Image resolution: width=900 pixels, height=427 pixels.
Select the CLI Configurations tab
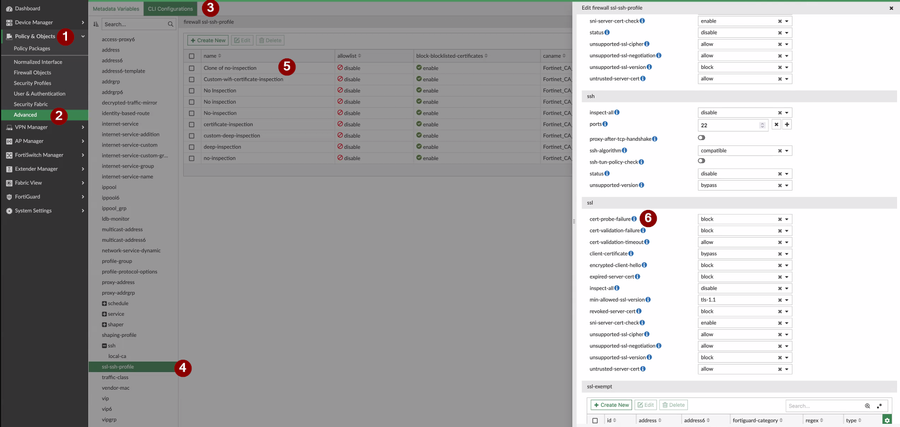[170, 9]
